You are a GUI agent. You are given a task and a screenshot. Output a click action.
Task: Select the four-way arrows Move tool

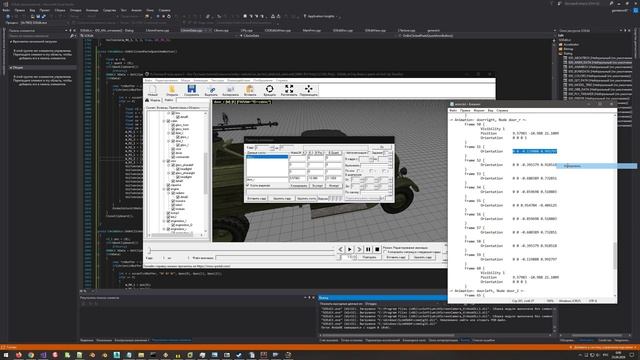click(309, 91)
